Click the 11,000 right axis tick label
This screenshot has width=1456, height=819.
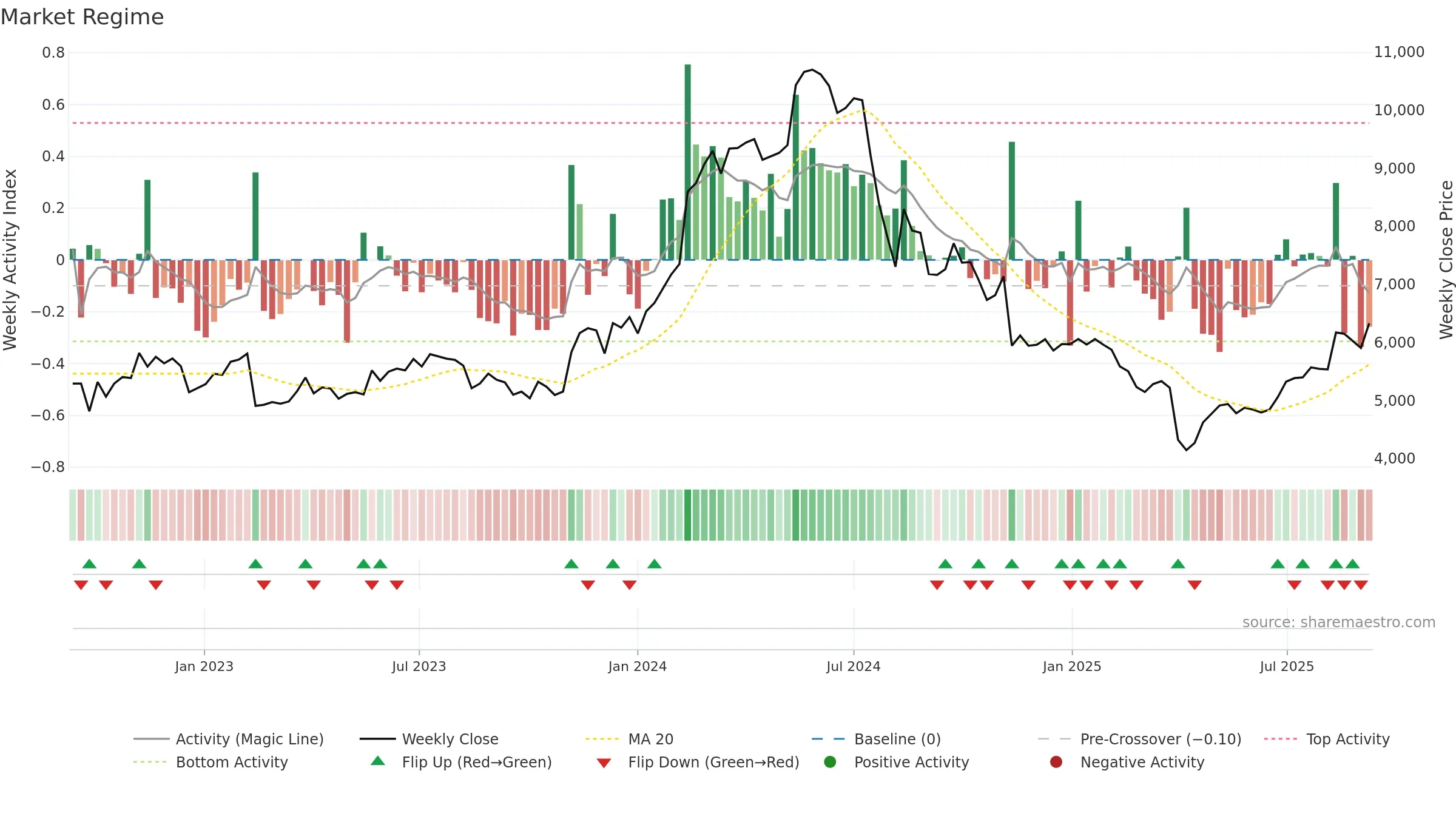[1399, 52]
